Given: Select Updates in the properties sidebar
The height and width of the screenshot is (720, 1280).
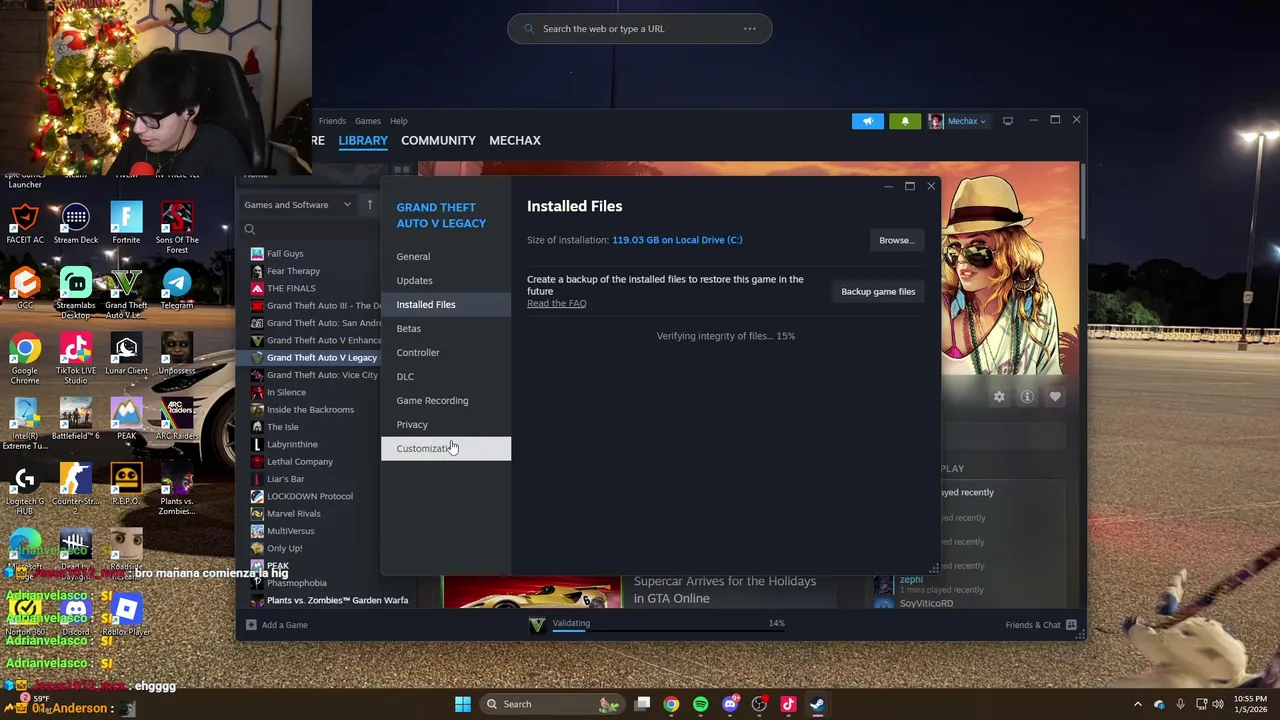Looking at the screenshot, I should 446,281.
